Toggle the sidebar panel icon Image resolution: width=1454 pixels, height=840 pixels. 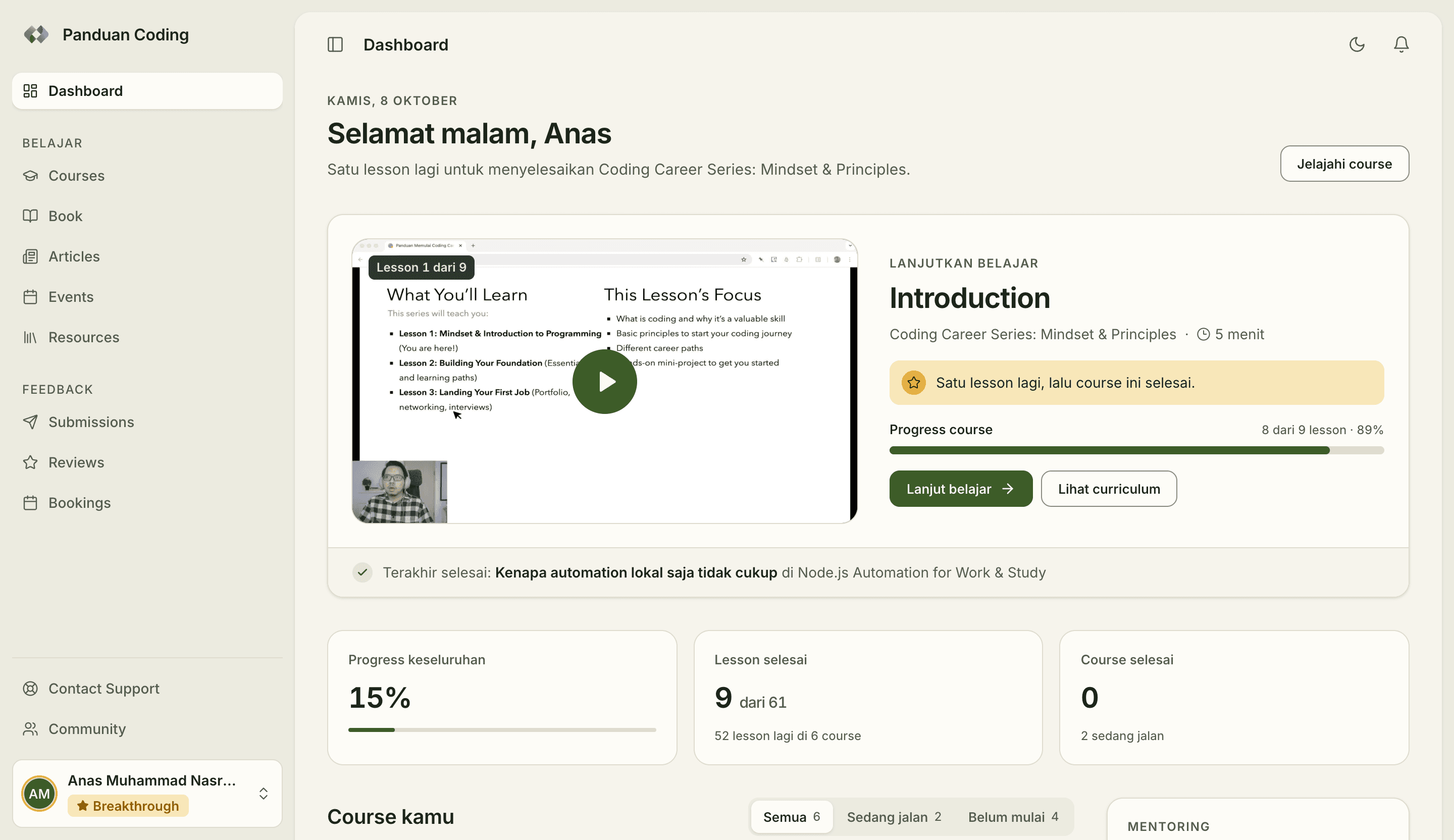point(335,44)
